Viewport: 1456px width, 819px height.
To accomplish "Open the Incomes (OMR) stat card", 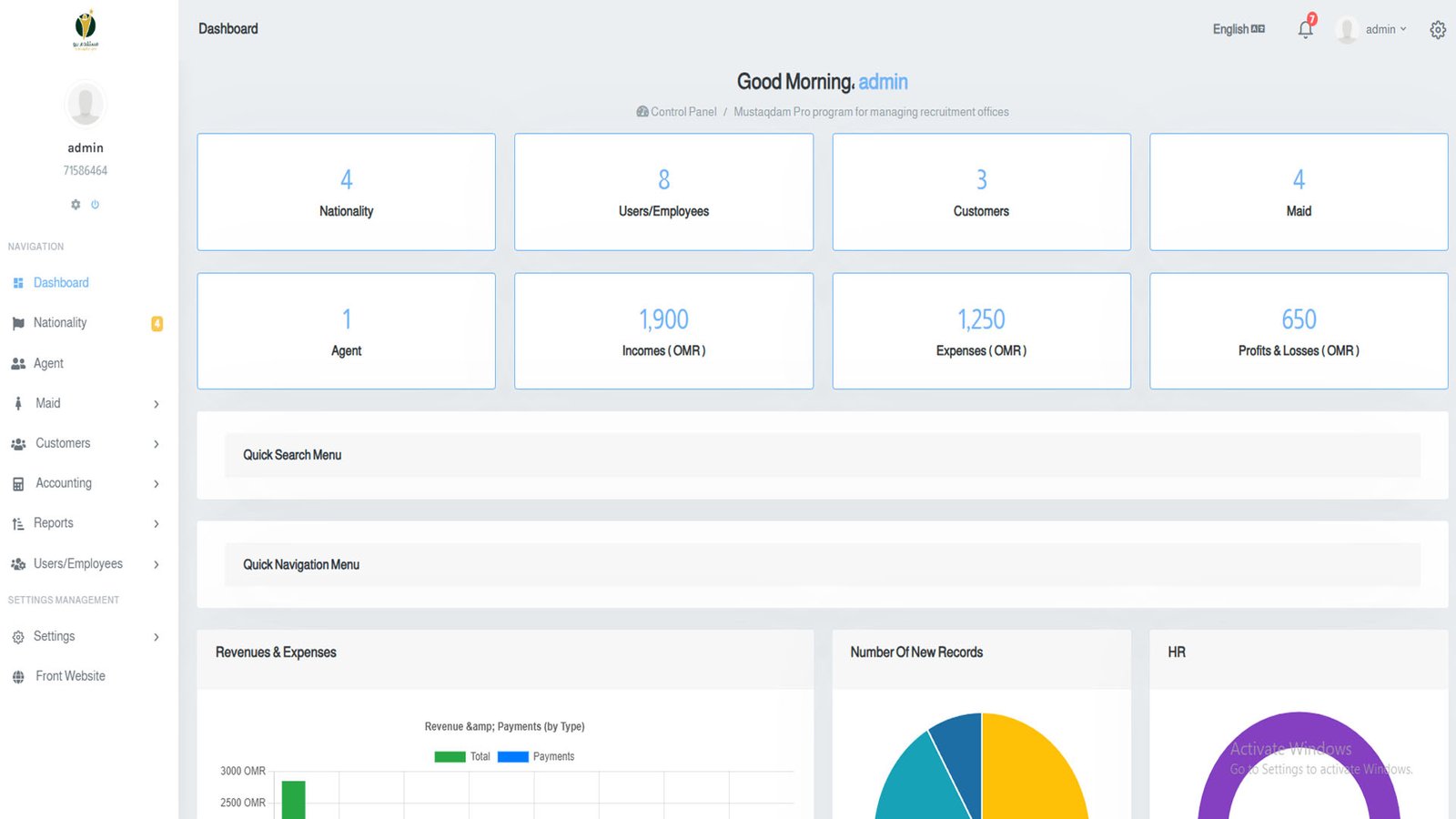I will point(663,331).
